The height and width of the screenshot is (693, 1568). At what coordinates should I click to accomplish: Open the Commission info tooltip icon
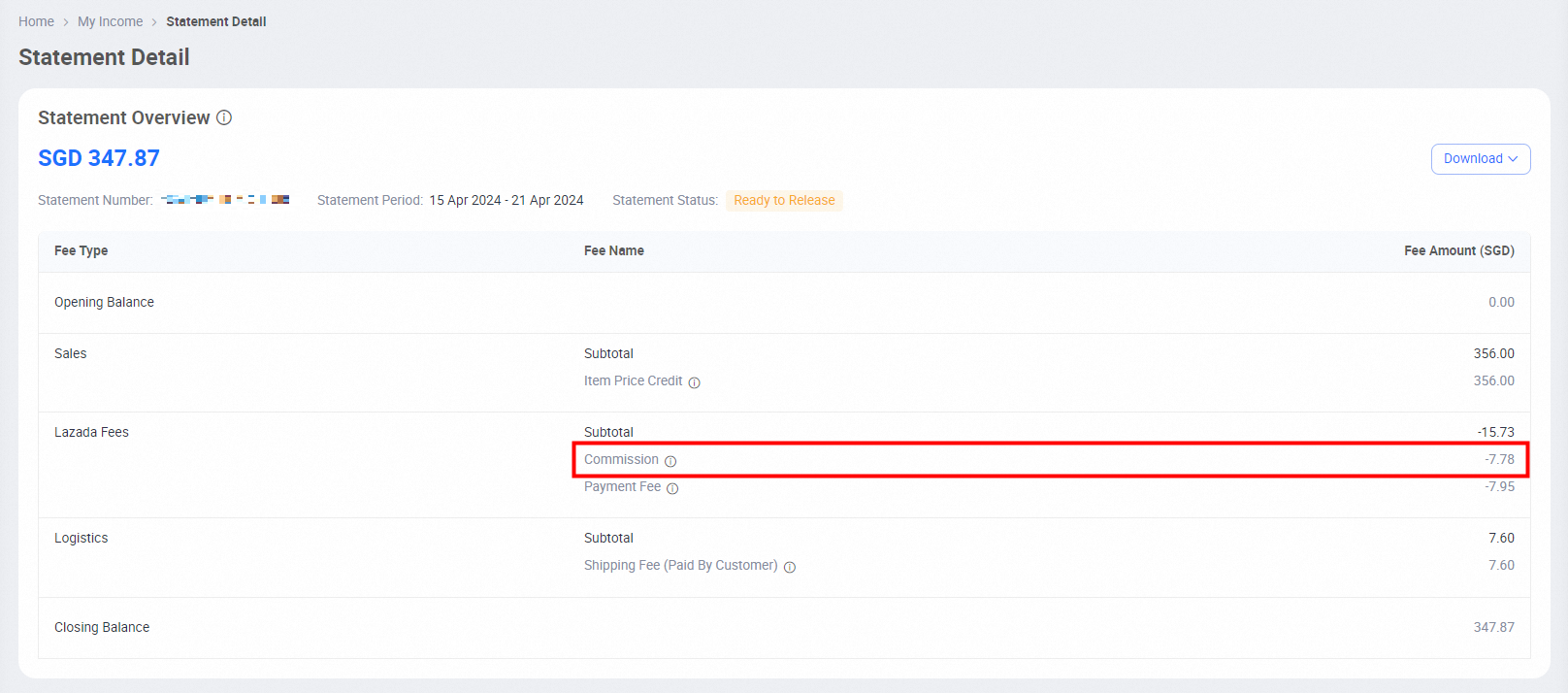670,461
